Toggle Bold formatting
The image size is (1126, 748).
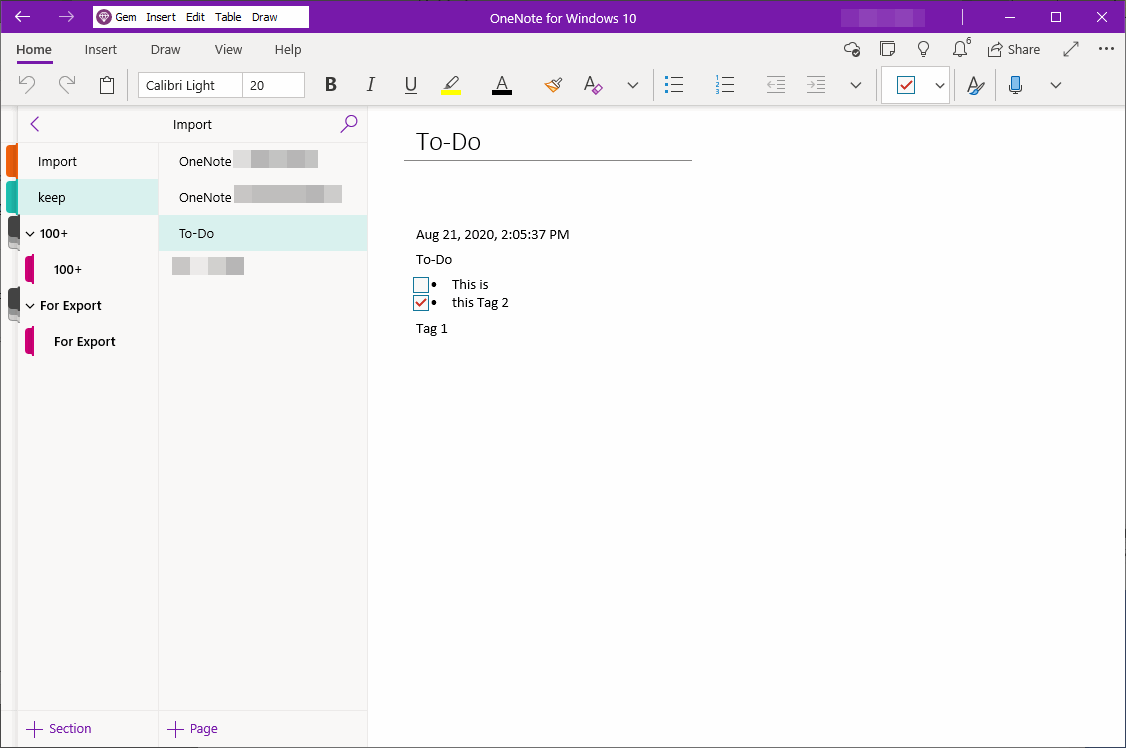pos(330,85)
